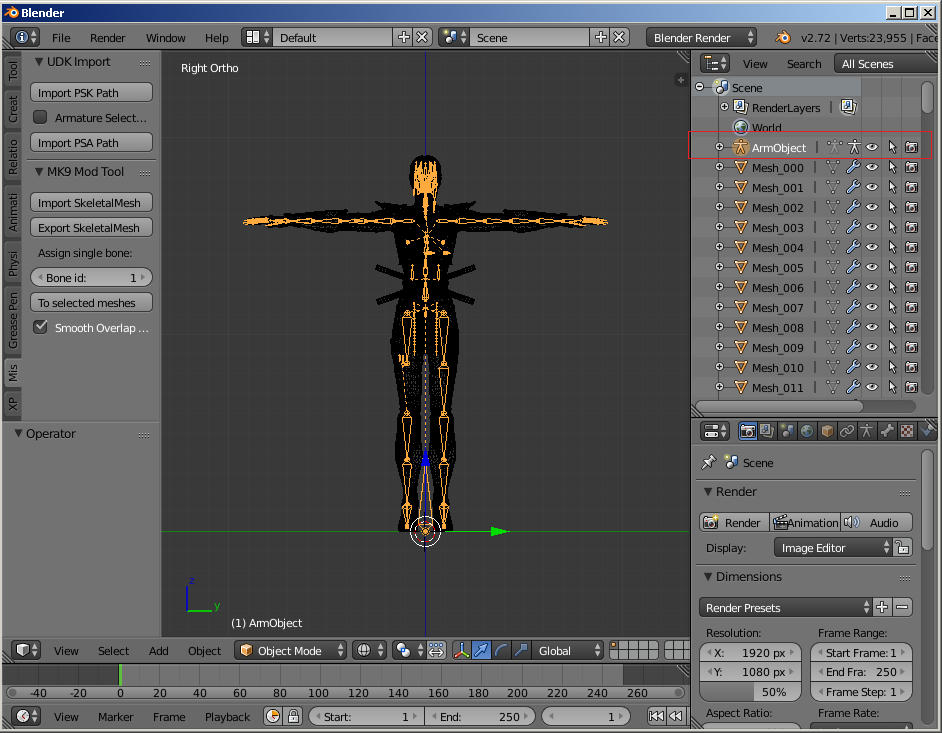Click the End frame field in the timeline

coord(480,716)
